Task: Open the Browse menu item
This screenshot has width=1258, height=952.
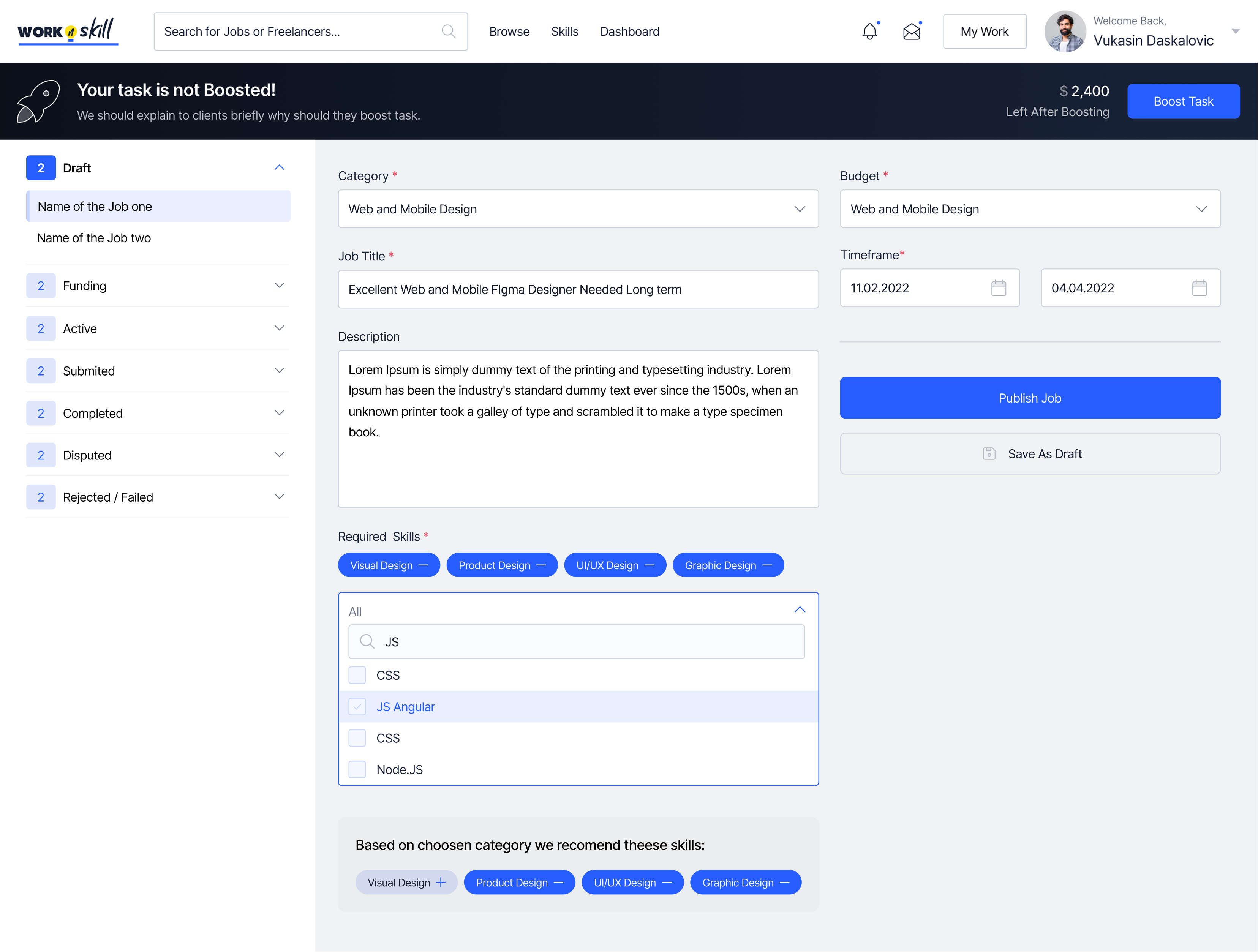Action: click(509, 31)
